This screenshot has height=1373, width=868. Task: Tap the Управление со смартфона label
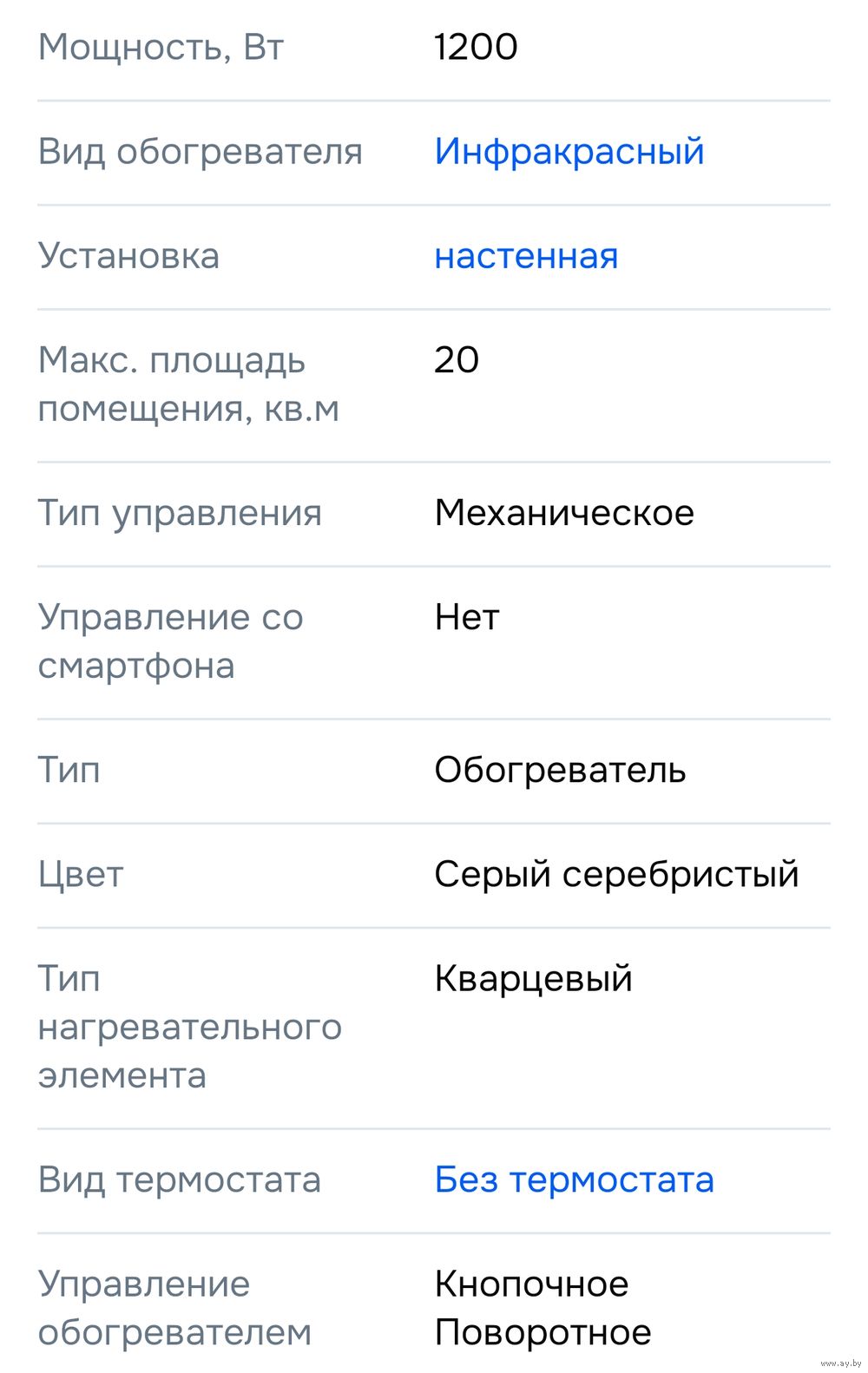tap(170, 641)
